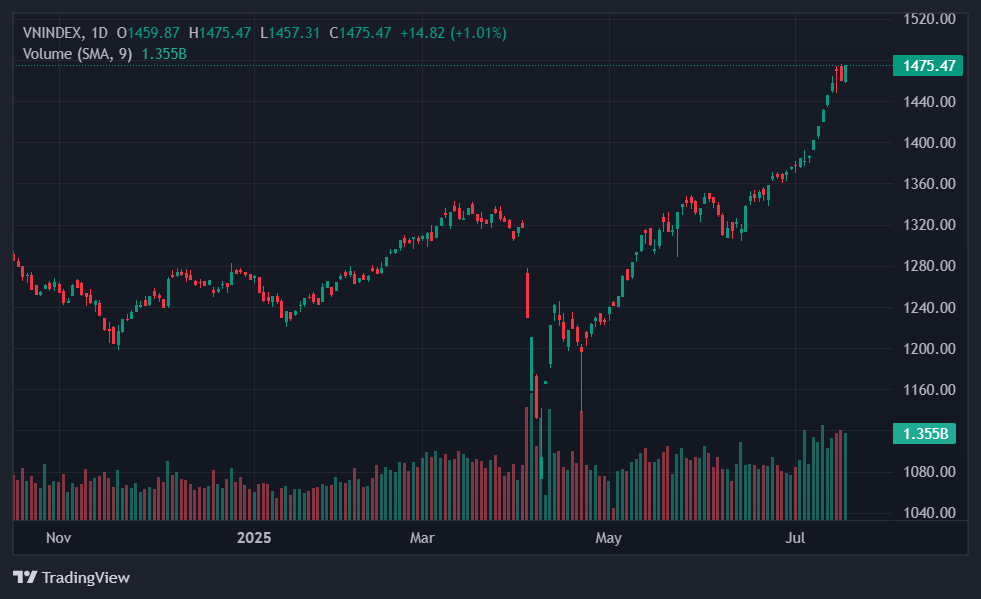
Task: Click the volume value tag 1.355B
Action: click(924, 434)
